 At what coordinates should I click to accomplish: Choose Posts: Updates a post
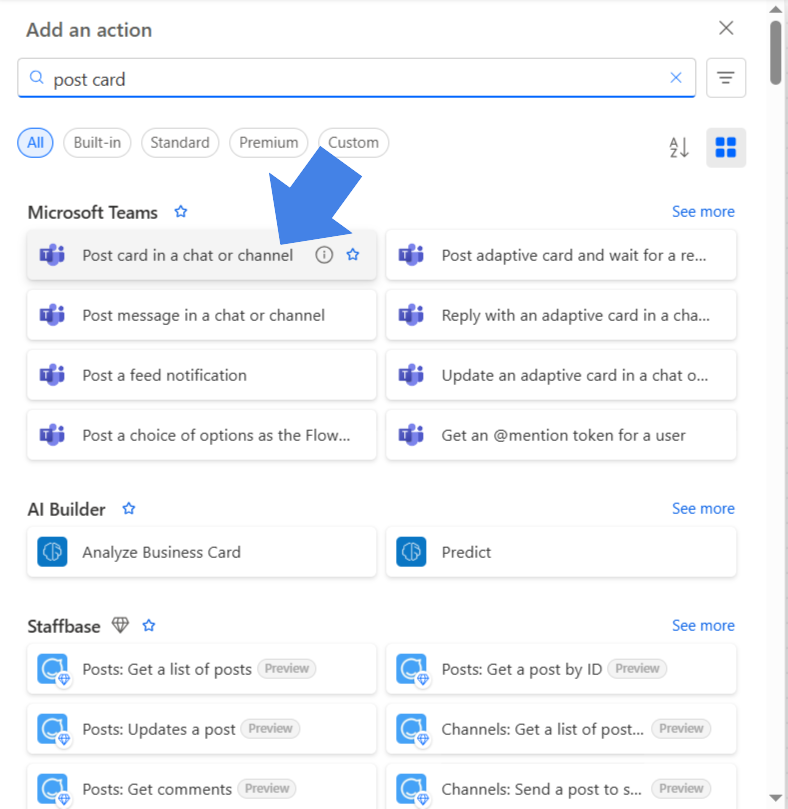201,729
